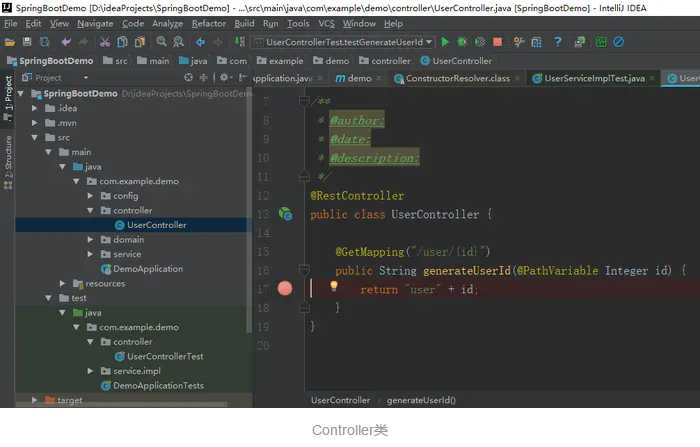Select UserController in project tree
Screen dimensions: 700x447
(x=133, y=225)
